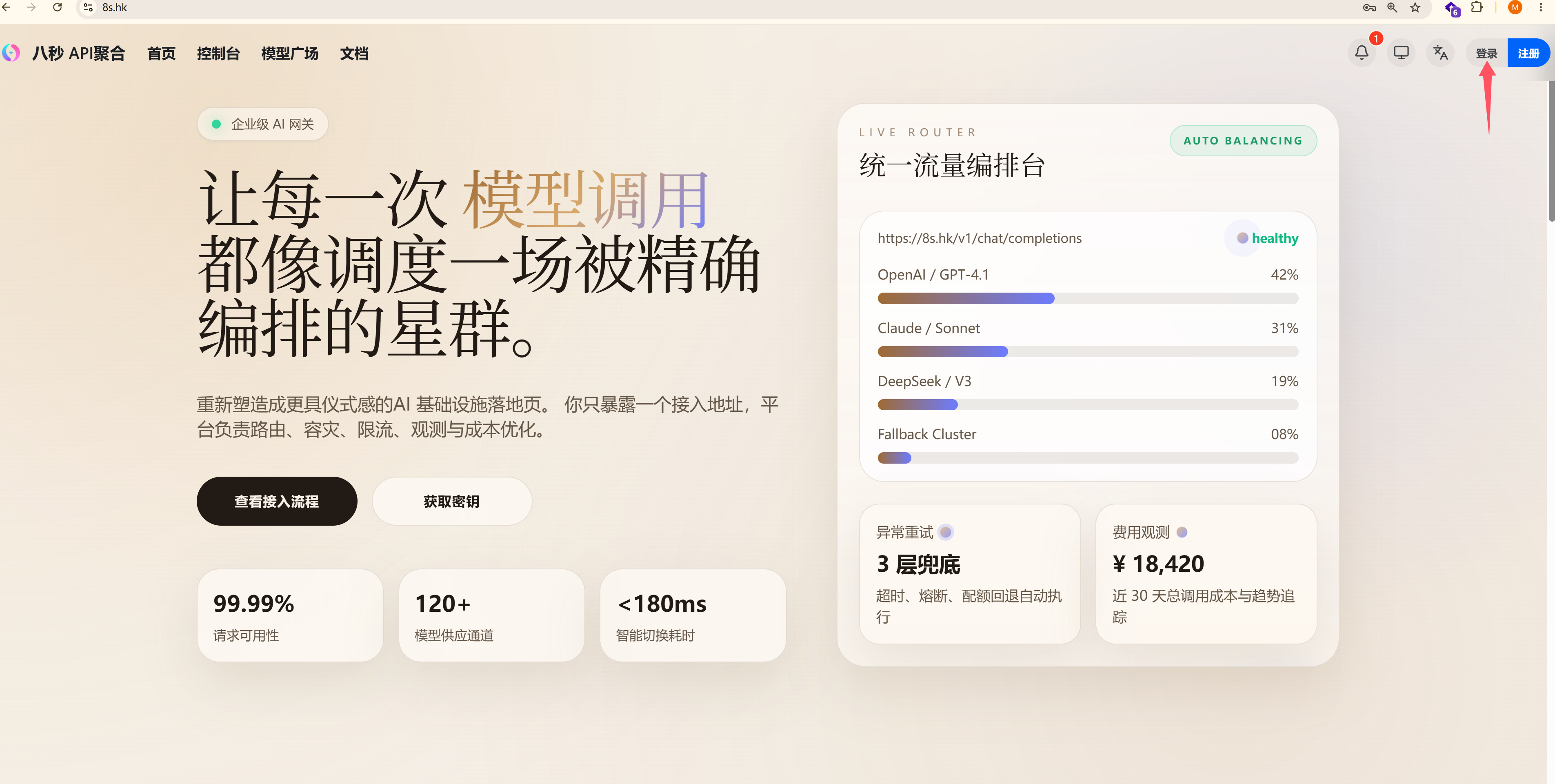Click the OpenAI / GPT-4.1 label
The image size is (1555, 784).
click(x=933, y=275)
